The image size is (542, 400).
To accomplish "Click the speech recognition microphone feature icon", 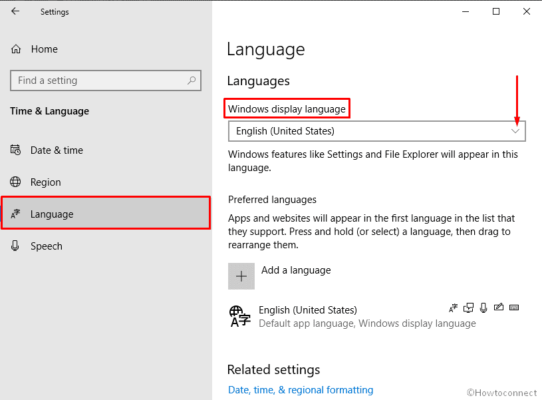I will 484,307.
